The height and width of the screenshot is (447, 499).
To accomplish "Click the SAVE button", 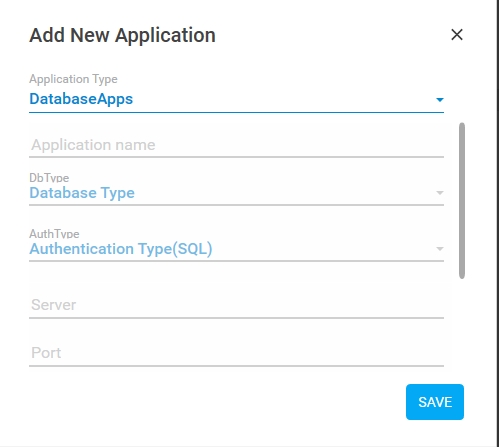I will tap(435, 402).
